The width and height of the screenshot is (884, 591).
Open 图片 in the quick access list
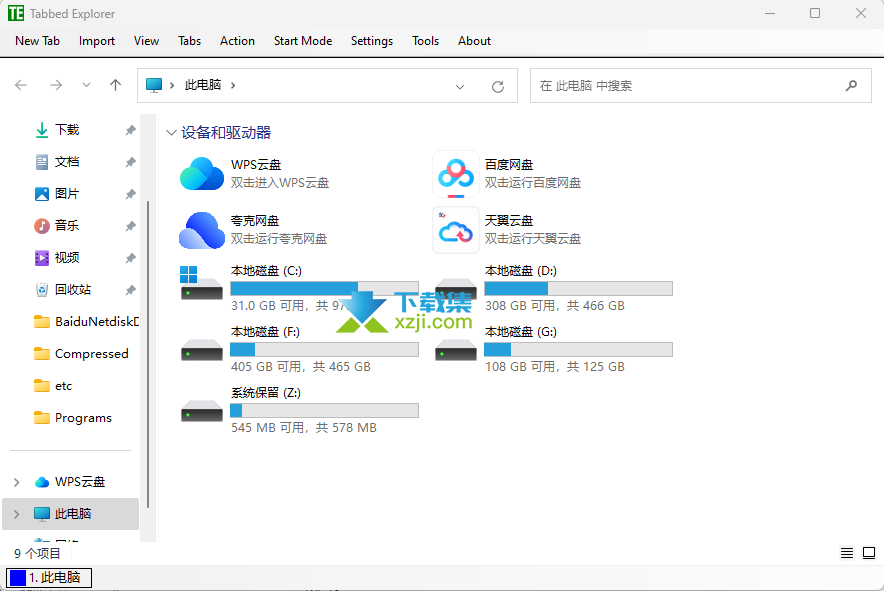click(67, 194)
